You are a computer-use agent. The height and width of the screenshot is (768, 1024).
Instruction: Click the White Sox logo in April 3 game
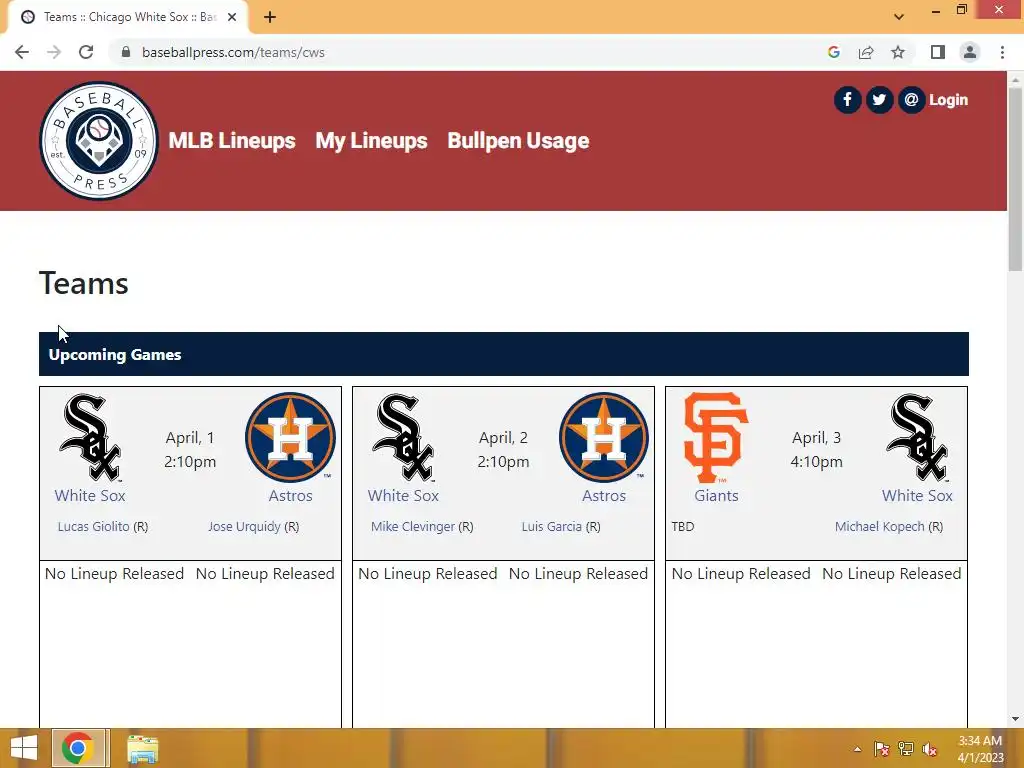(917, 437)
